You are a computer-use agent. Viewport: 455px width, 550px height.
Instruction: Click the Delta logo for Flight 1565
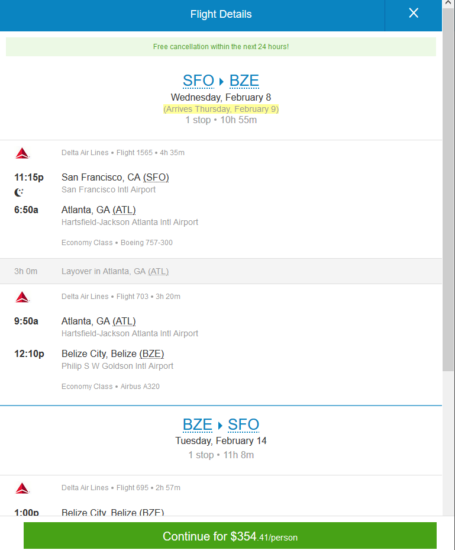click(x=22, y=153)
